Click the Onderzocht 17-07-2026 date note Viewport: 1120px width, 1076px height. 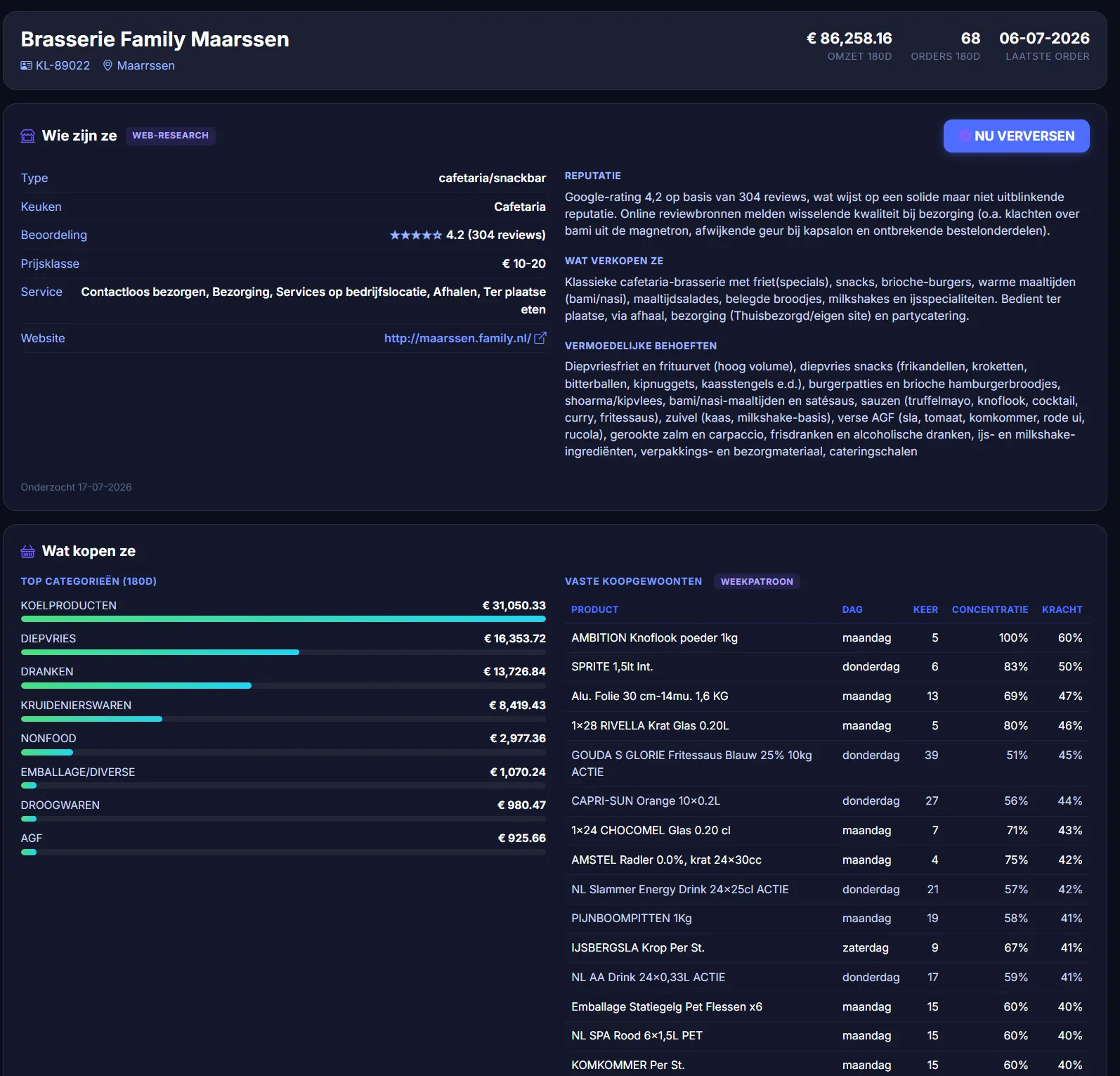tap(76, 487)
